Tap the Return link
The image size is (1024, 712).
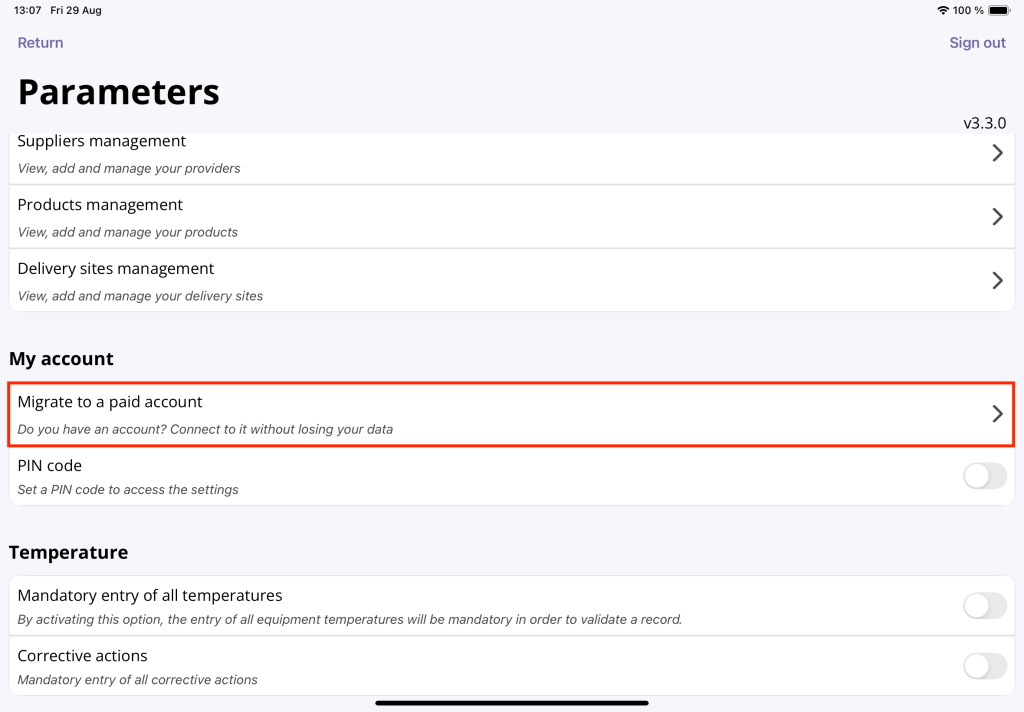tap(41, 43)
